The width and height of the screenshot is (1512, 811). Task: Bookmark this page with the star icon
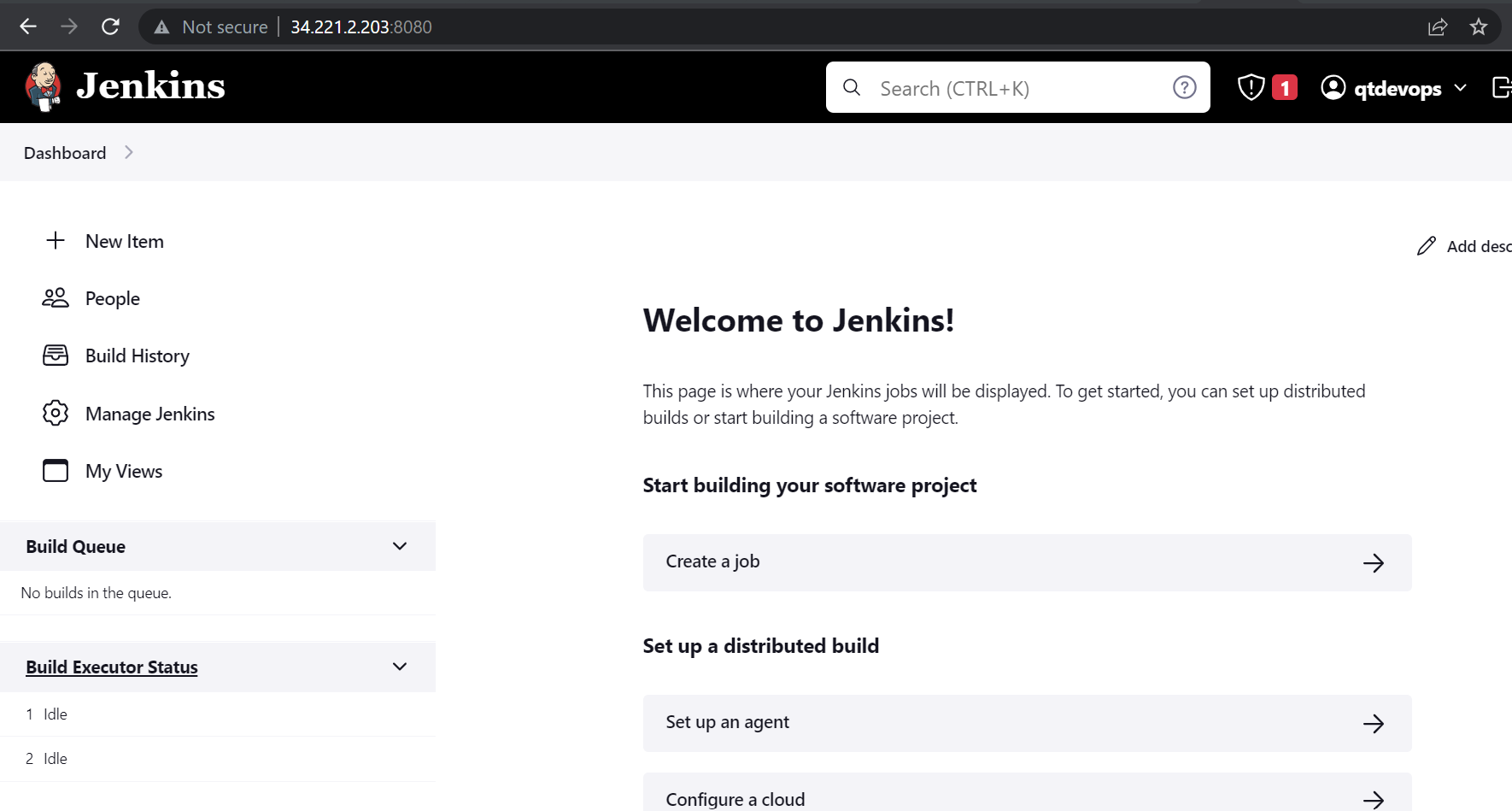(x=1479, y=26)
